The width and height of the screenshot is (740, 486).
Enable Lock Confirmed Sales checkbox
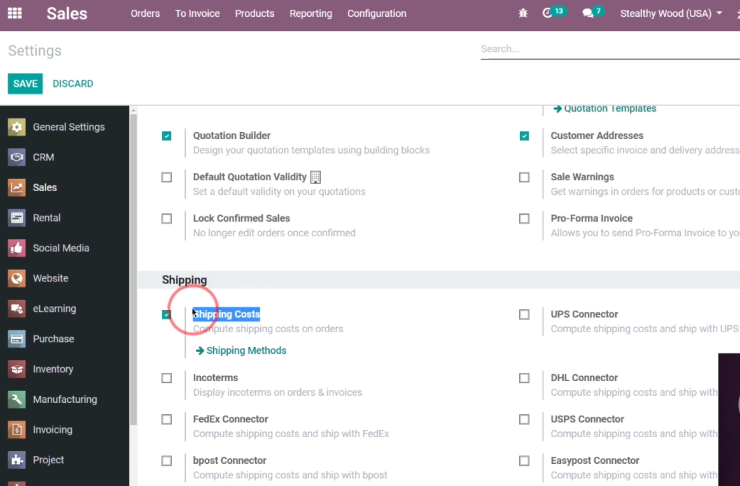pyautogui.click(x=167, y=218)
